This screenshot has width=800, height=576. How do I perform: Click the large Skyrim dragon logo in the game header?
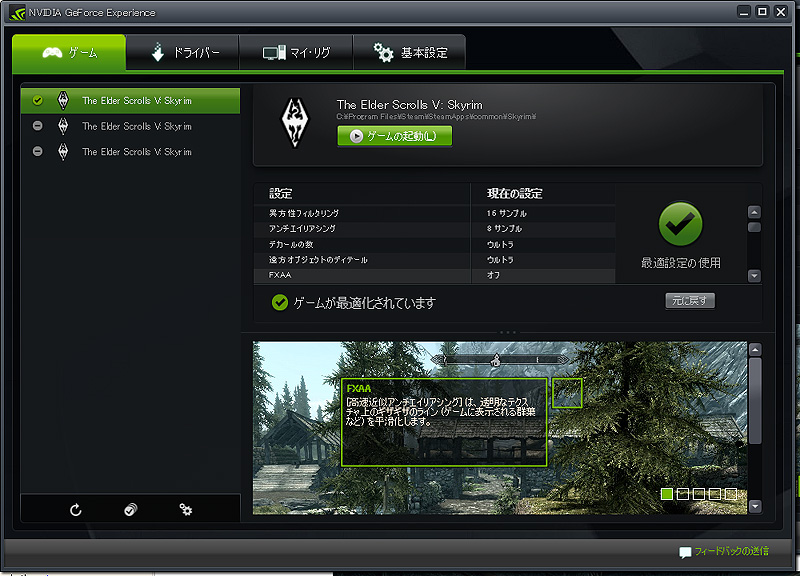pos(295,123)
